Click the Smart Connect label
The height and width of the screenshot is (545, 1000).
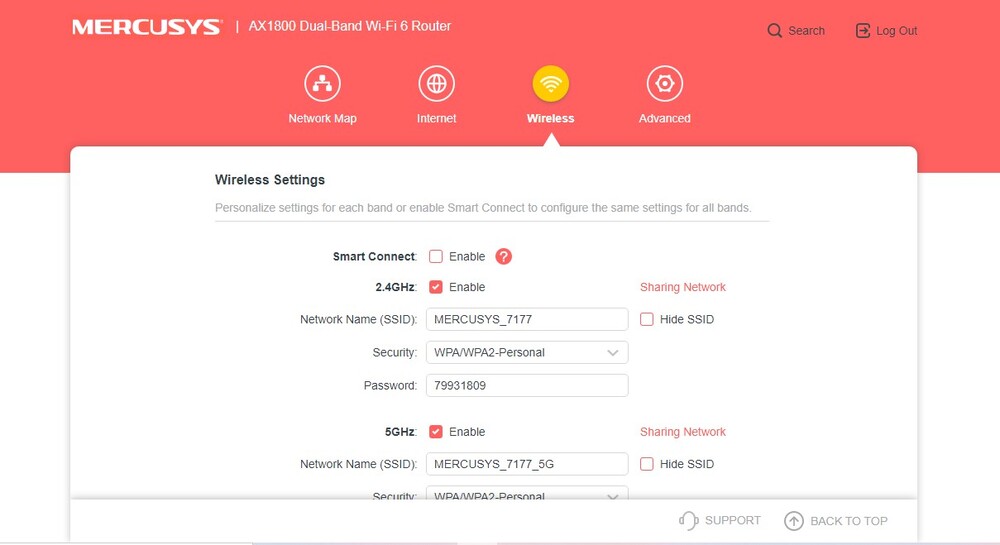[374, 256]
